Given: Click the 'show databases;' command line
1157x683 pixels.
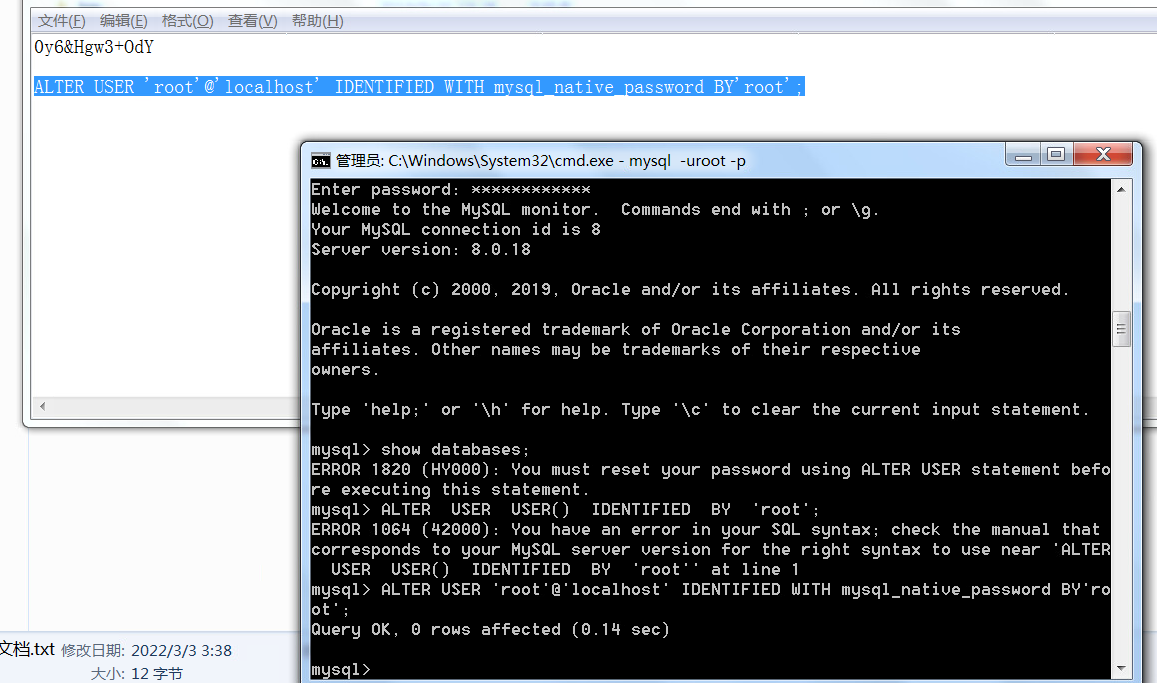Looking at the screenshot, I should tap(420, 449).
